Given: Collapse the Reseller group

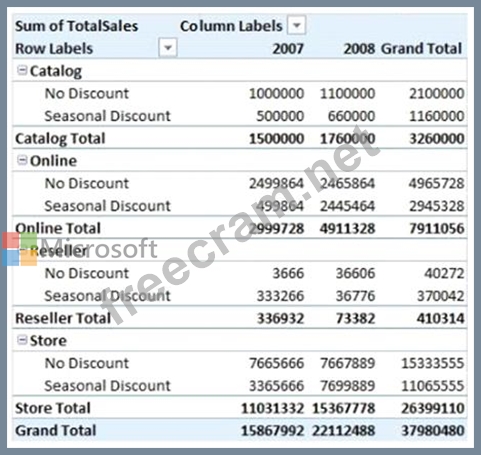Looking at the screenshot, I should pyautogui.click(x=22, y=250).
